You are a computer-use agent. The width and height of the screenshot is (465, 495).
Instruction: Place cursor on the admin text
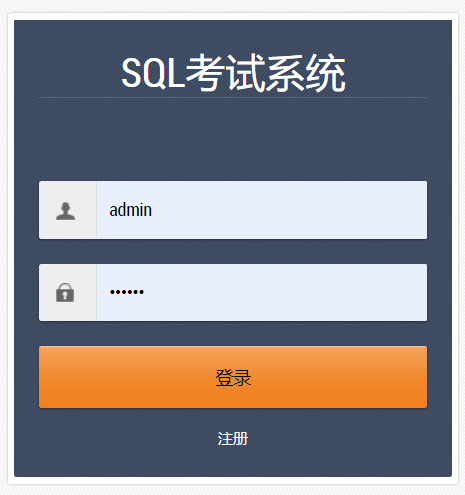(x=131, y=210)
